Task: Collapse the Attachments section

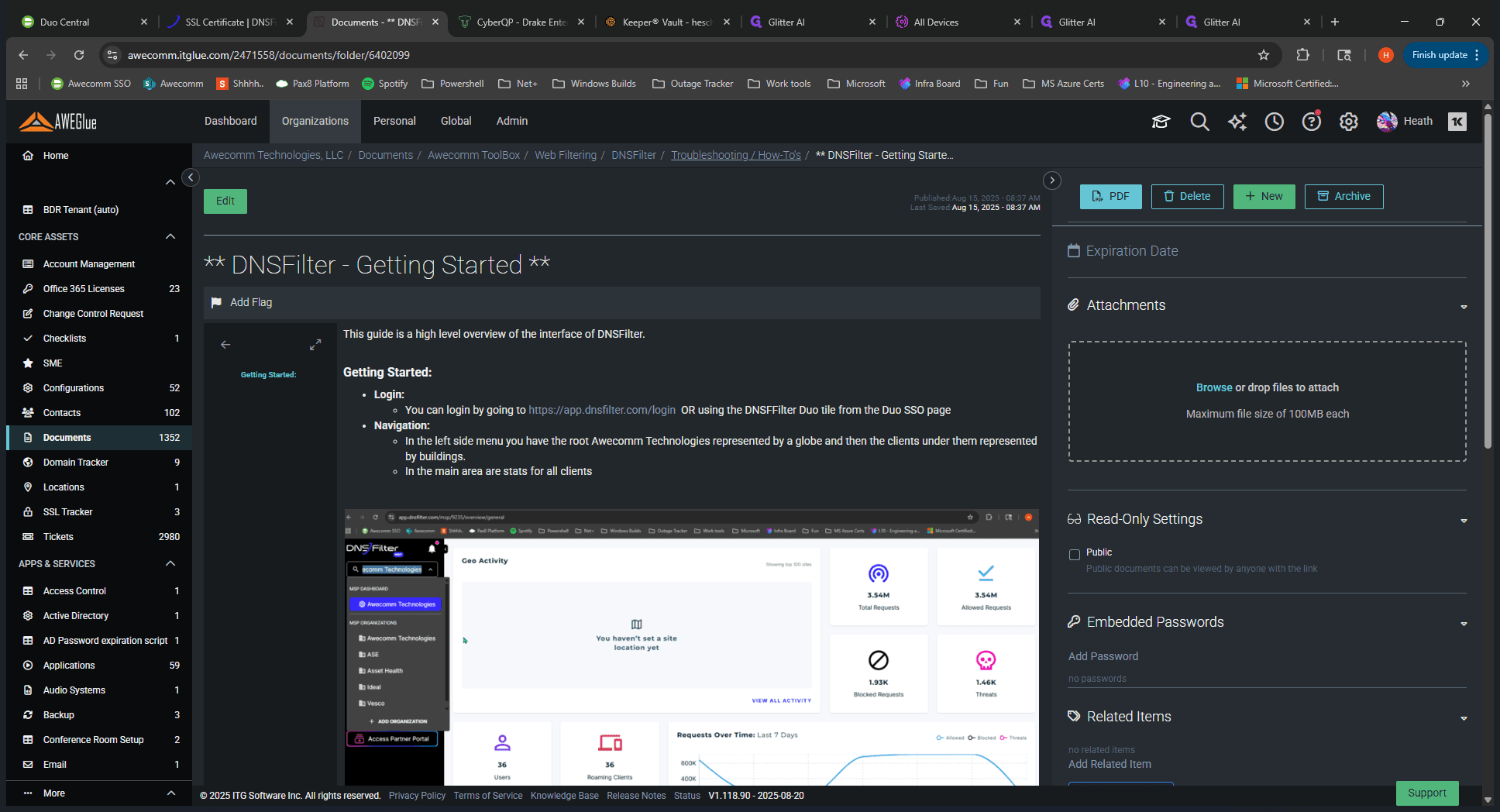Action: click(1464, 307)
